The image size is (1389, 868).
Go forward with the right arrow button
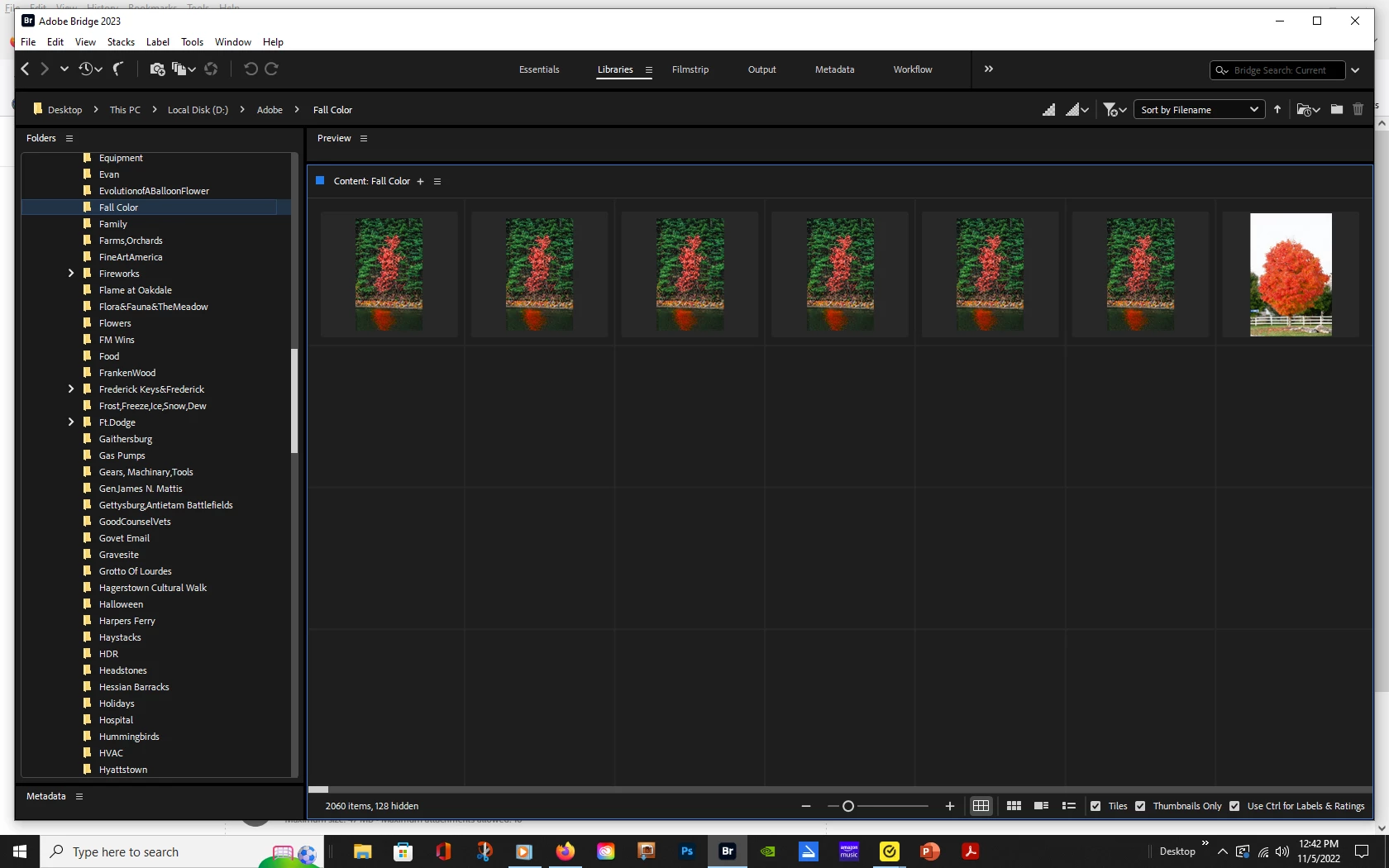click(x=45, y=69)
